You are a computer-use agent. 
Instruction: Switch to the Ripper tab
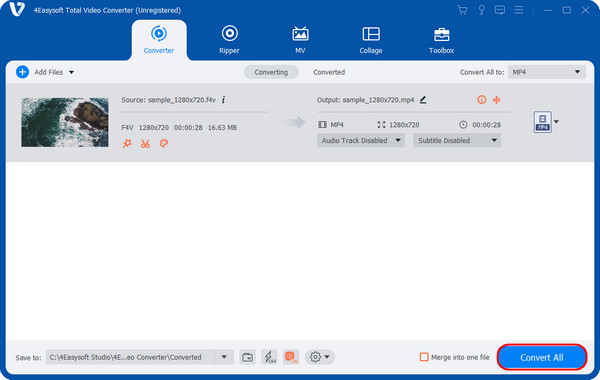[x=229, y=40]
